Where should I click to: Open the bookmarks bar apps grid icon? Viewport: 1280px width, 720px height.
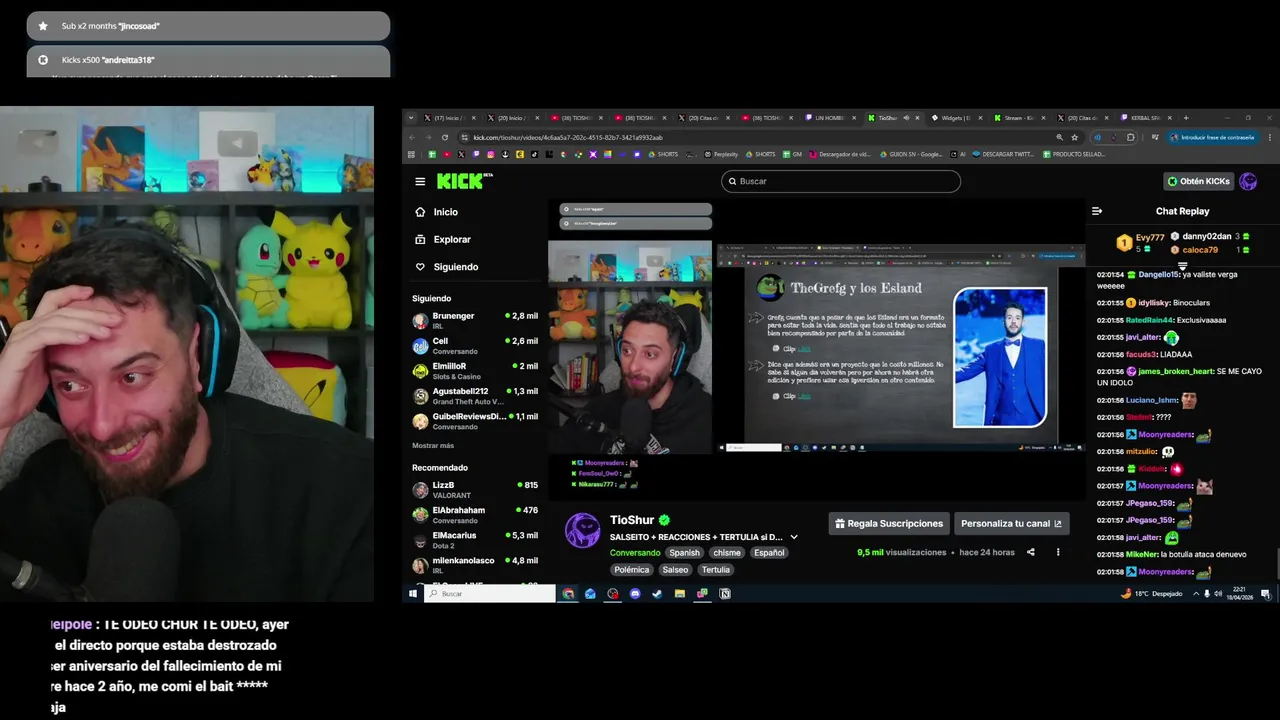point(411,154)
